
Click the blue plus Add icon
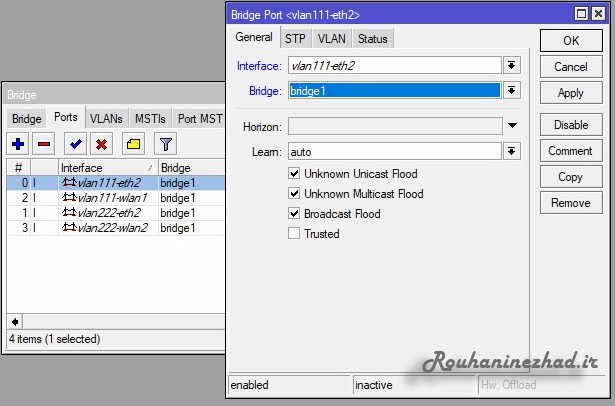pyautogui.click(x=18, y=144)
